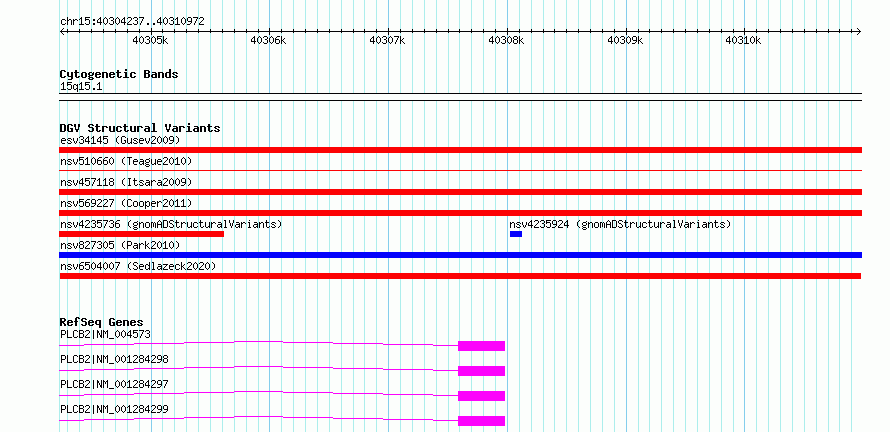Click the chr15:40304237..40310972 coordinate label
The height and width of the screenshot is (432, 890).
(x=132, y=22)
